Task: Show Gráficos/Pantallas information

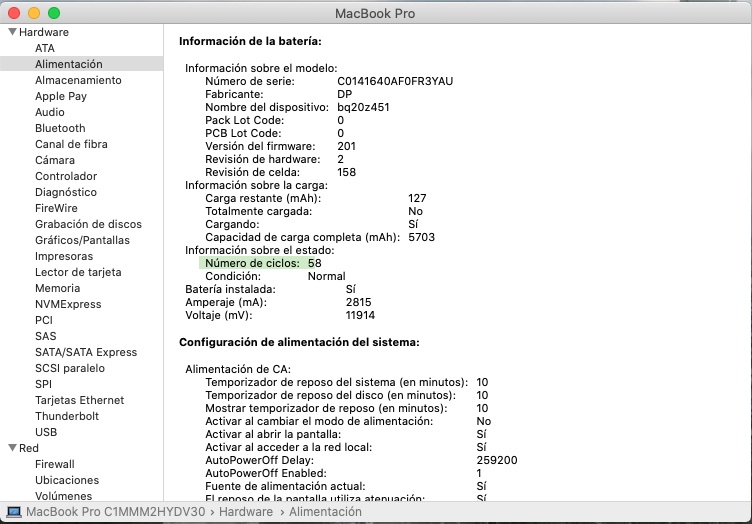Action: coord(82,240)
